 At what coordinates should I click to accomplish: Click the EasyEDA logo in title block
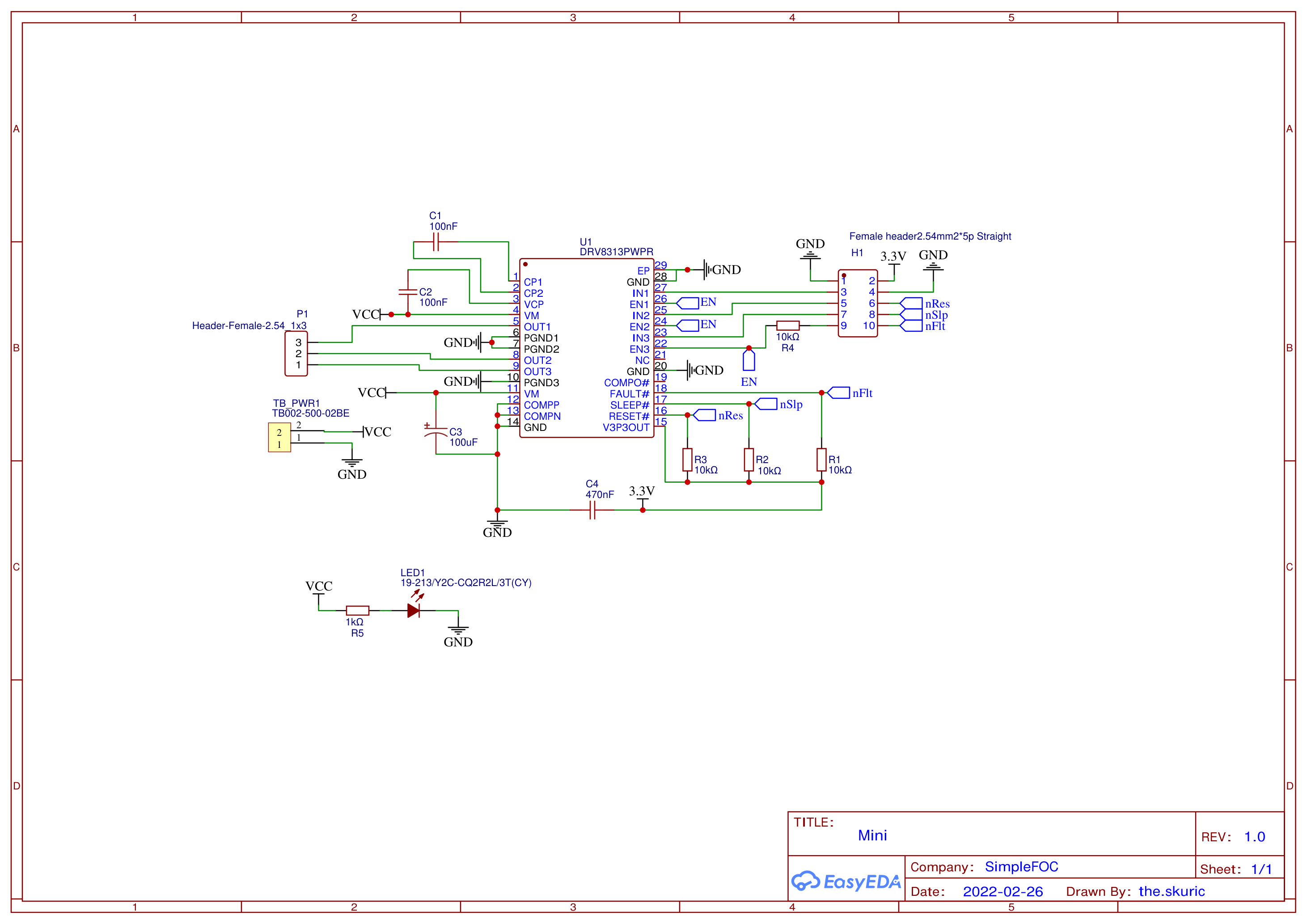click(x=846, y=882)
